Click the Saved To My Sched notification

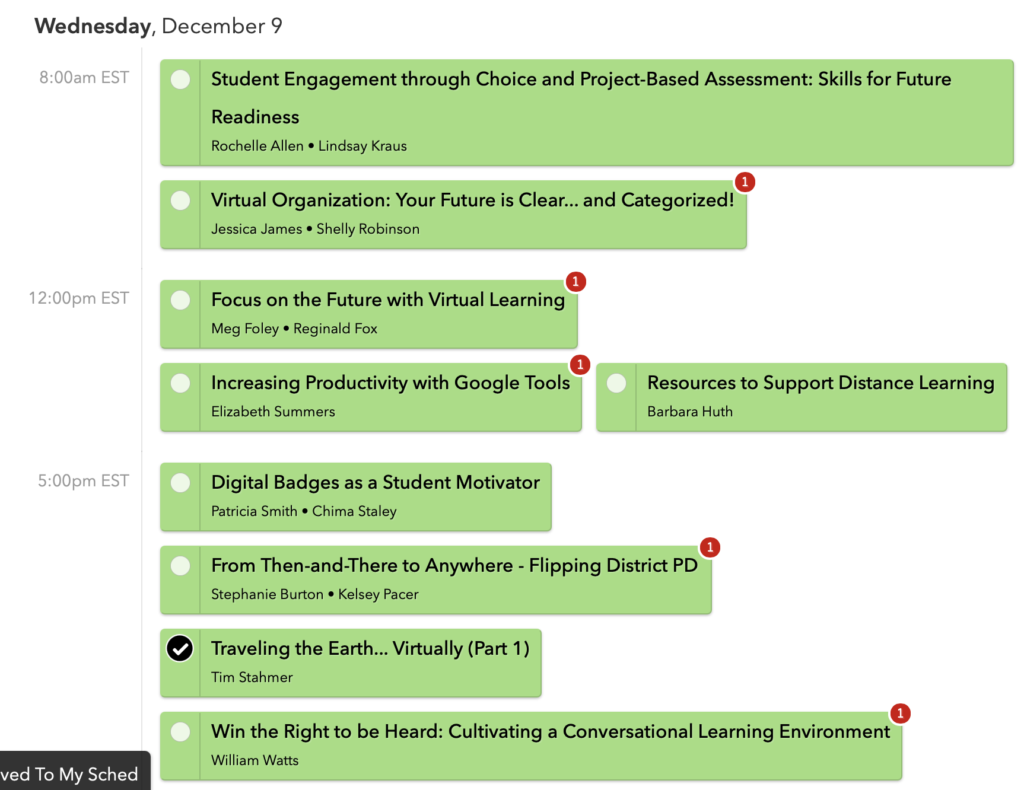pyautogui.click(x=75, y=771)
